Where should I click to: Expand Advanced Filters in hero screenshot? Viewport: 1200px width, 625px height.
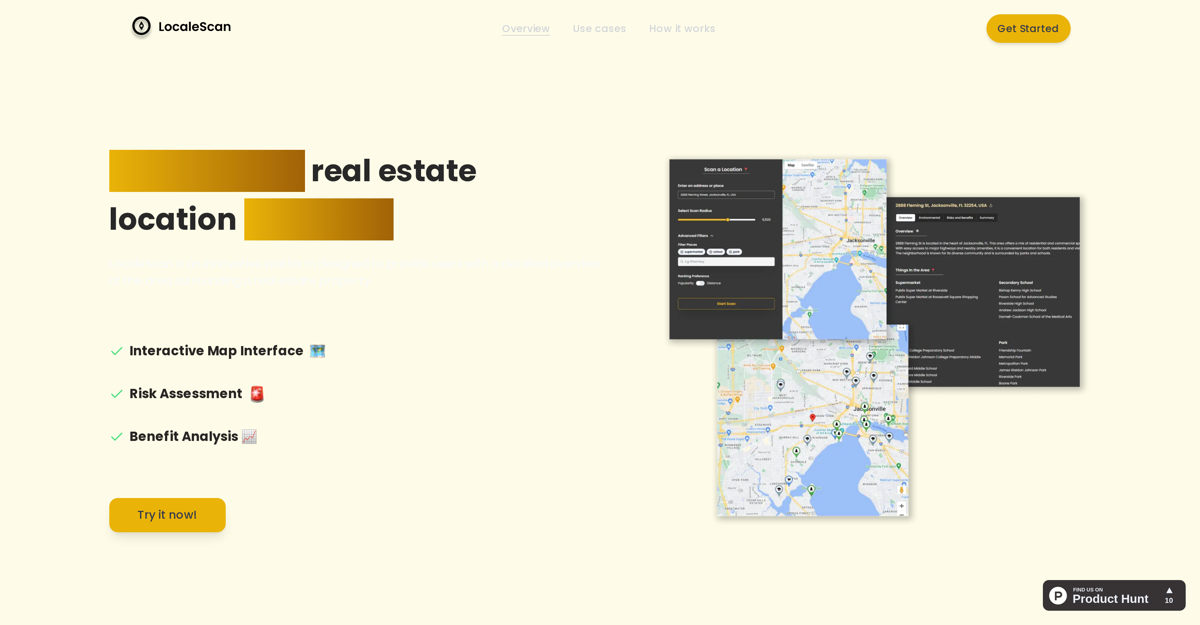[696, 236]
